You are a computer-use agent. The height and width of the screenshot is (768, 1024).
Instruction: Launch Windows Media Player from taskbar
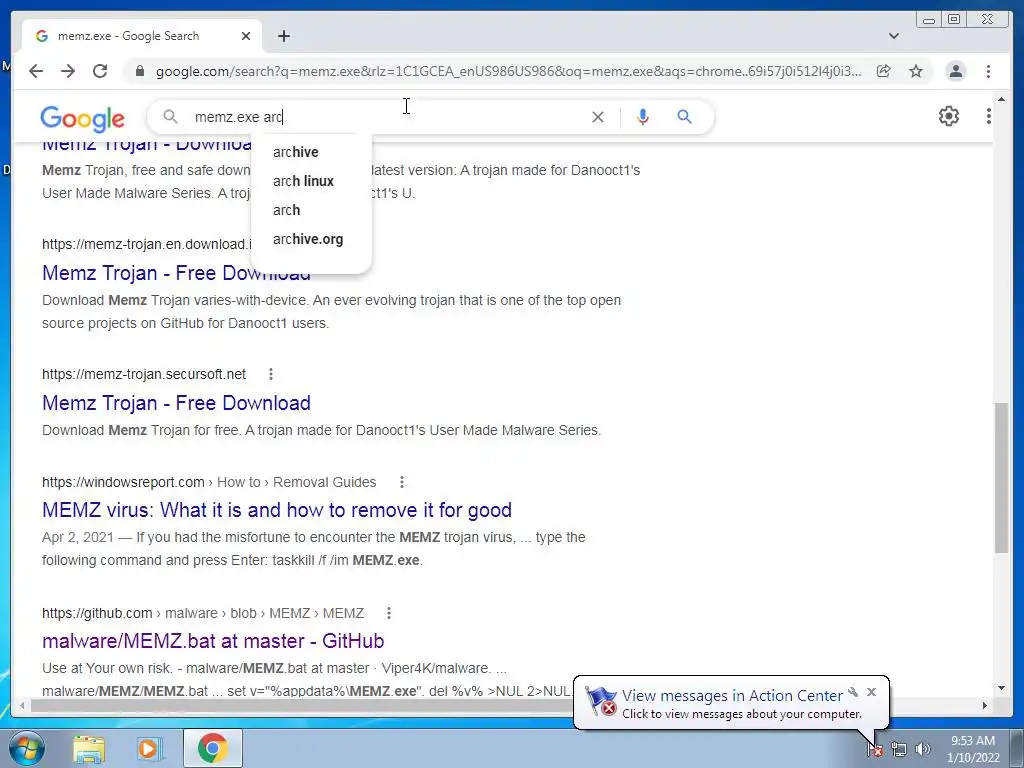pos(149,748)
